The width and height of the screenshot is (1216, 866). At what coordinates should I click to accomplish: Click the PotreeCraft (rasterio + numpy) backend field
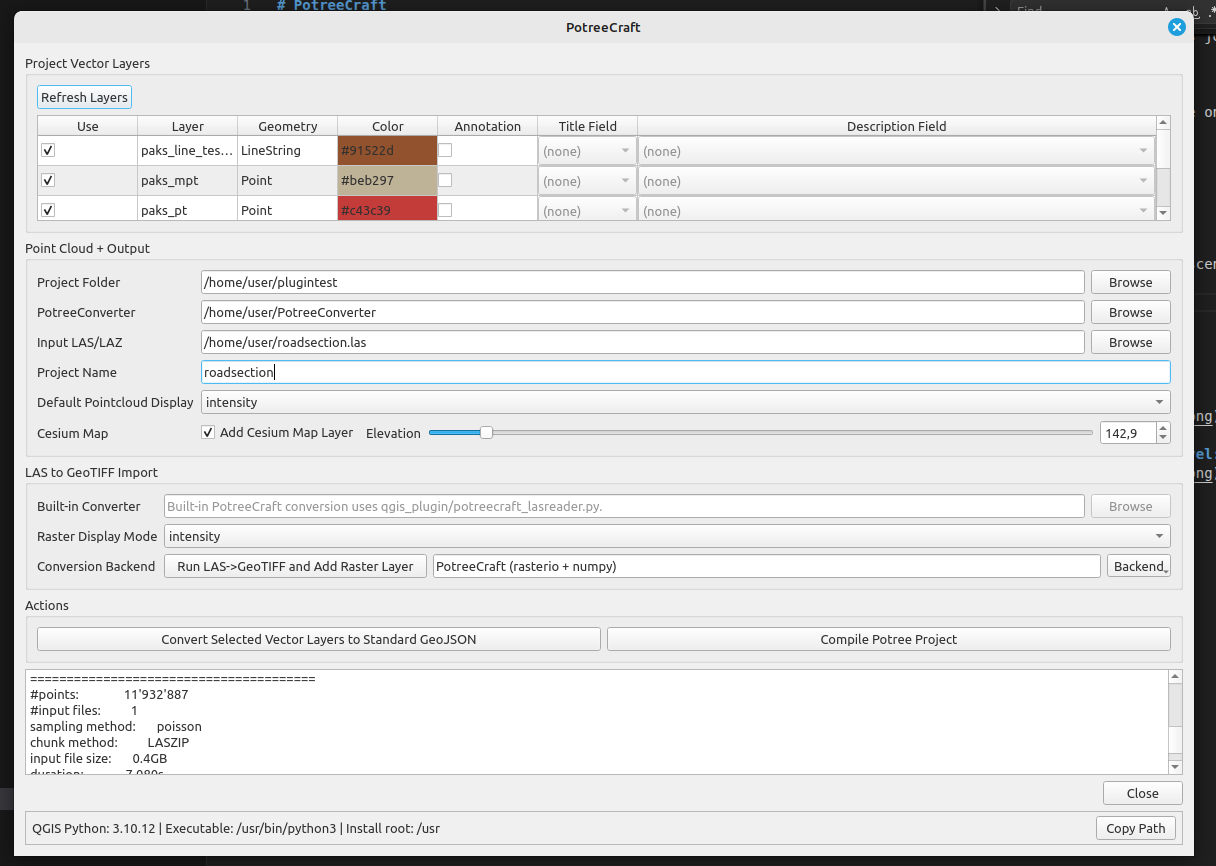coord(767,566)
